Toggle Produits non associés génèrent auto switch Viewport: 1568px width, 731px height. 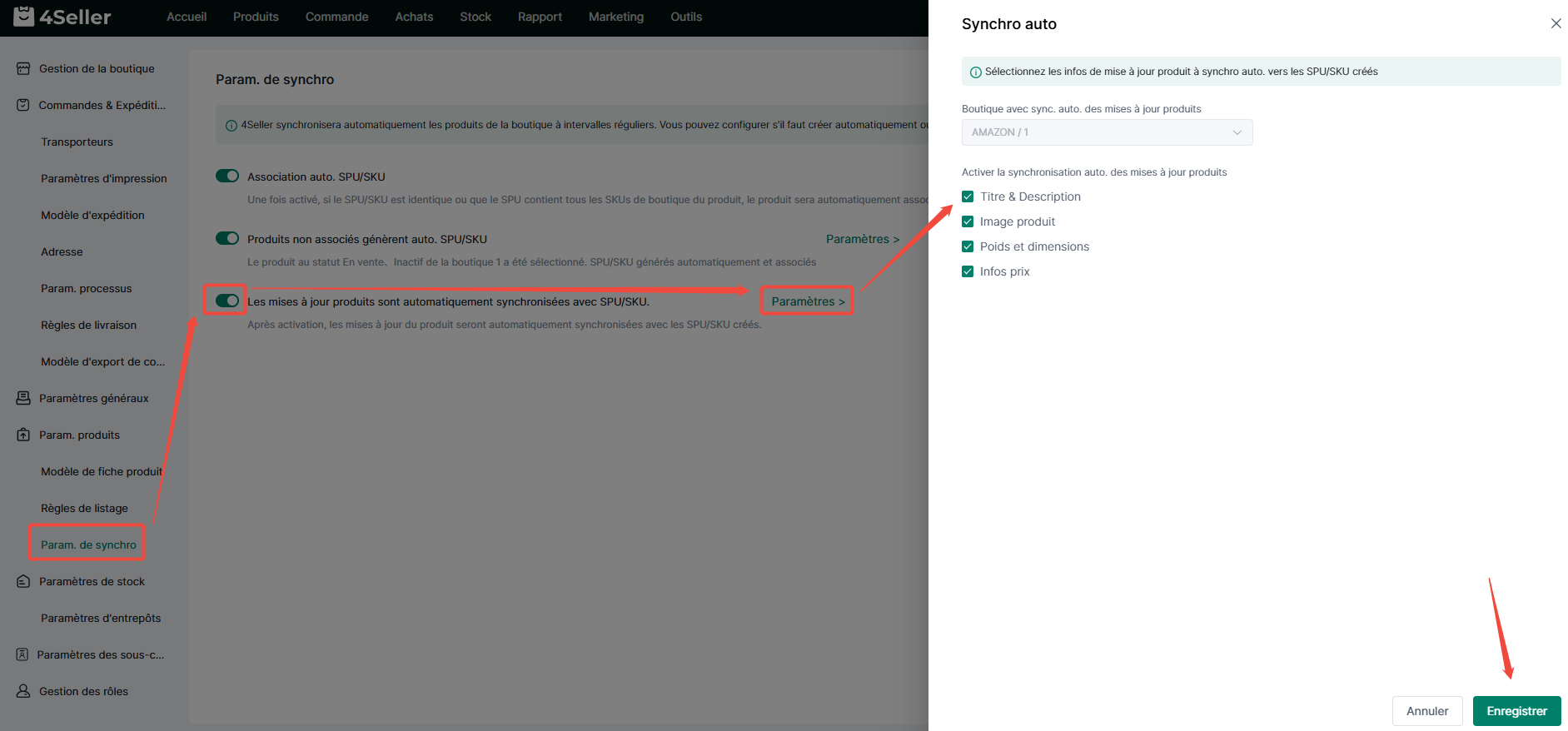(x=227, y=238)
